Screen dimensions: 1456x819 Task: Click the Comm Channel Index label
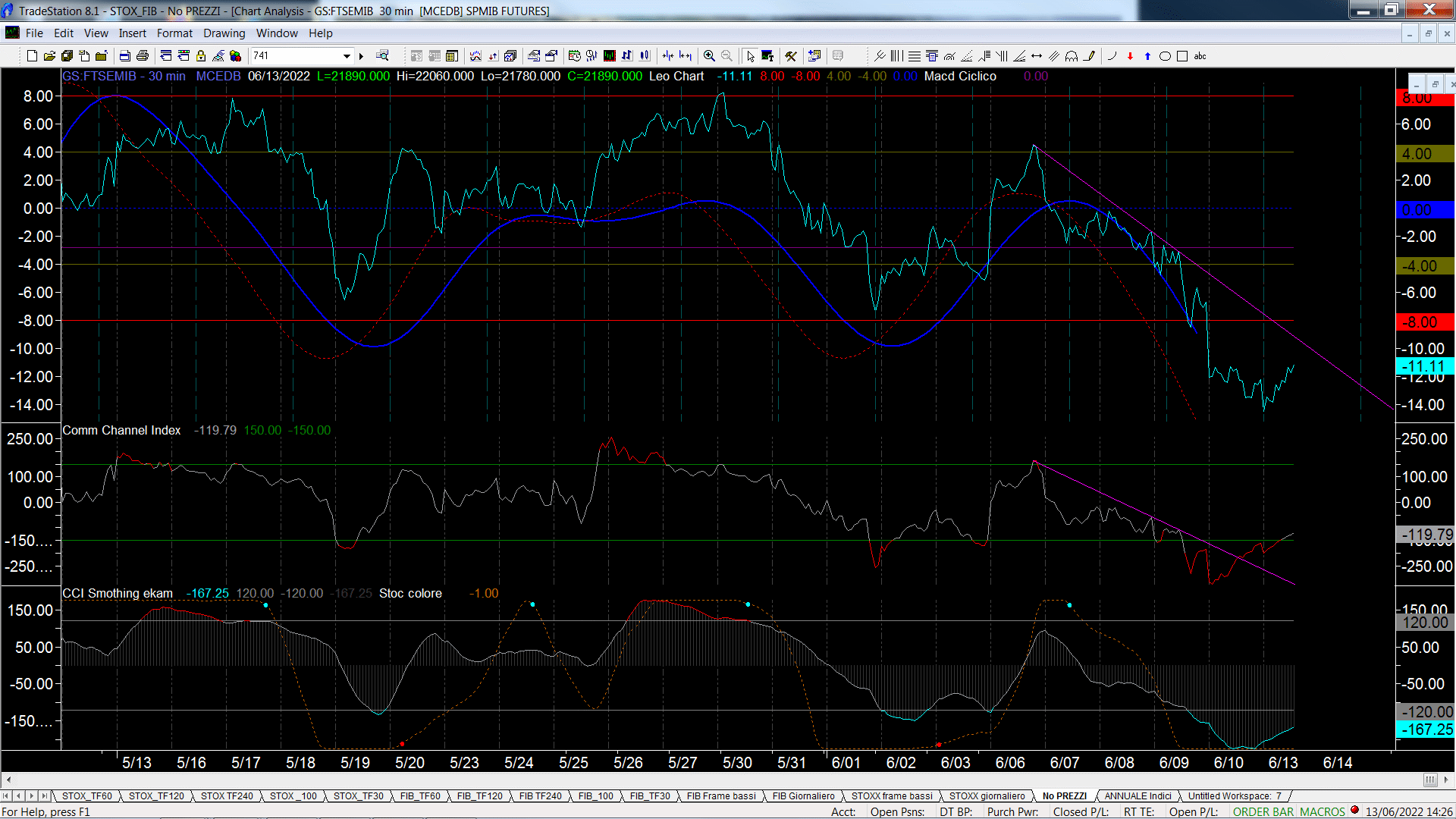pyautogui.click(x=121, y=430)
